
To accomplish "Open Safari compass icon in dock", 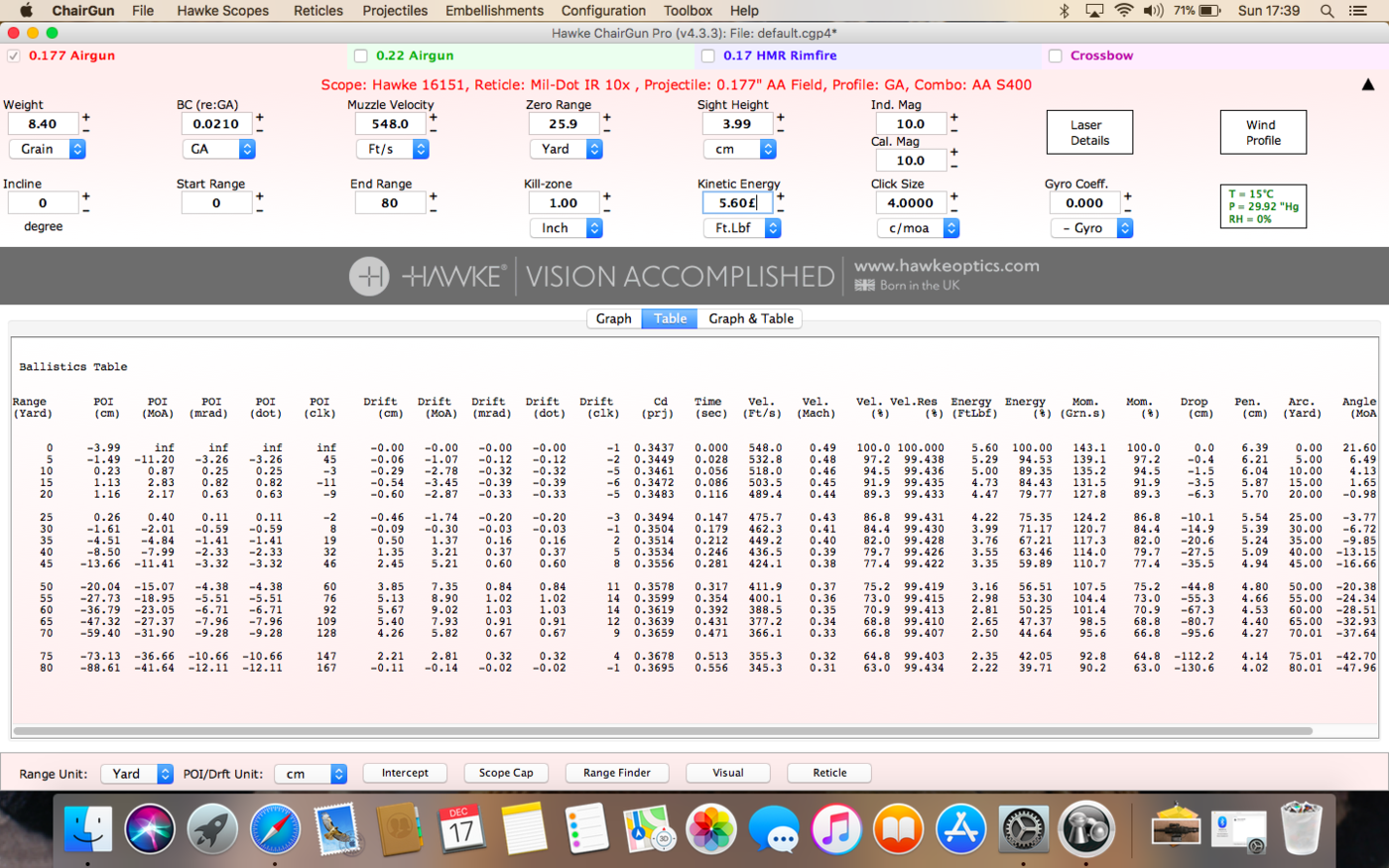I will (x=275, y=829).
